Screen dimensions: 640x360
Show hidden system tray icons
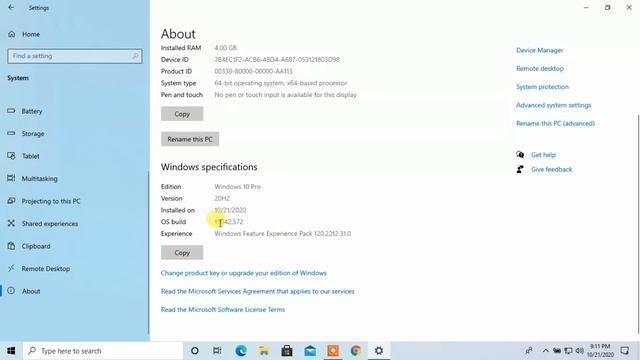pyautogui.click(x=545, y=351)
